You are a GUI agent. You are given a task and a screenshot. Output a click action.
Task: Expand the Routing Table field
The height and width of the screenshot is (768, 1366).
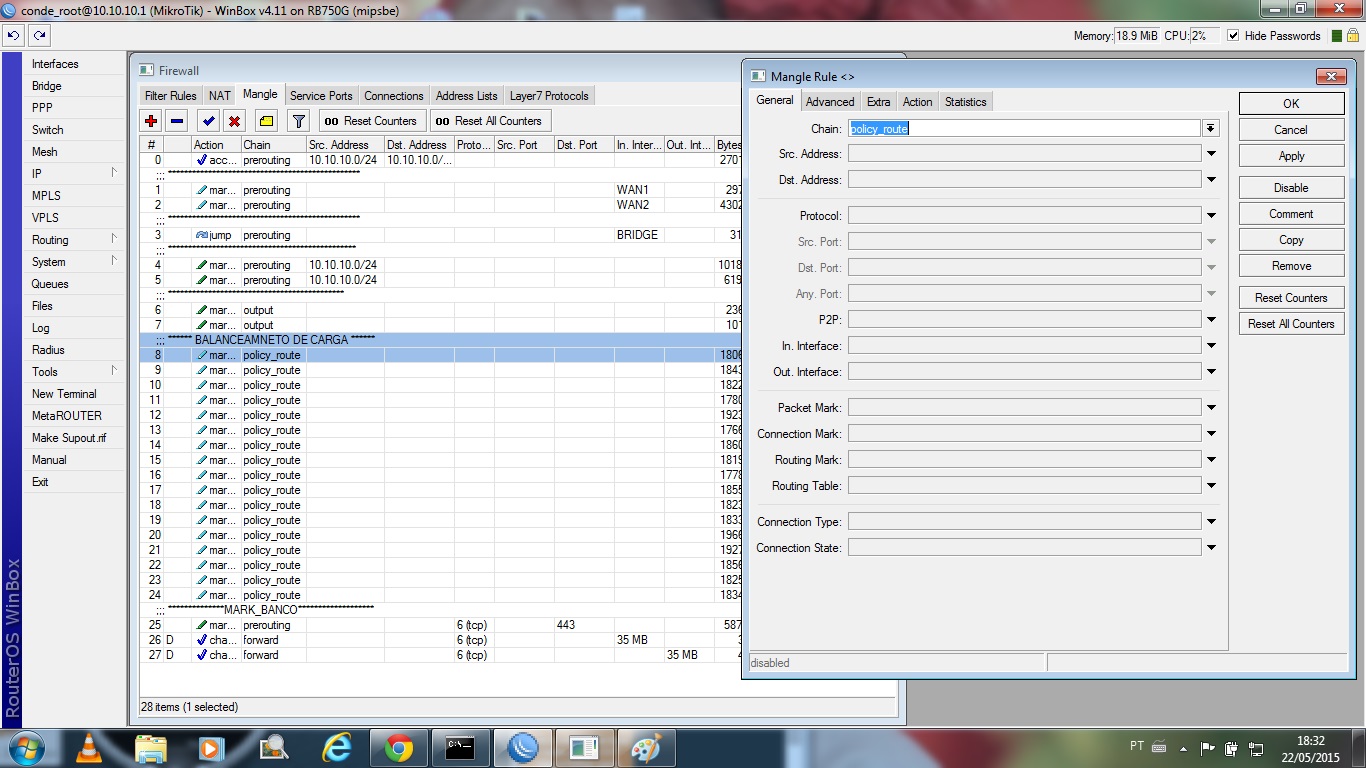click(1211, 486)
